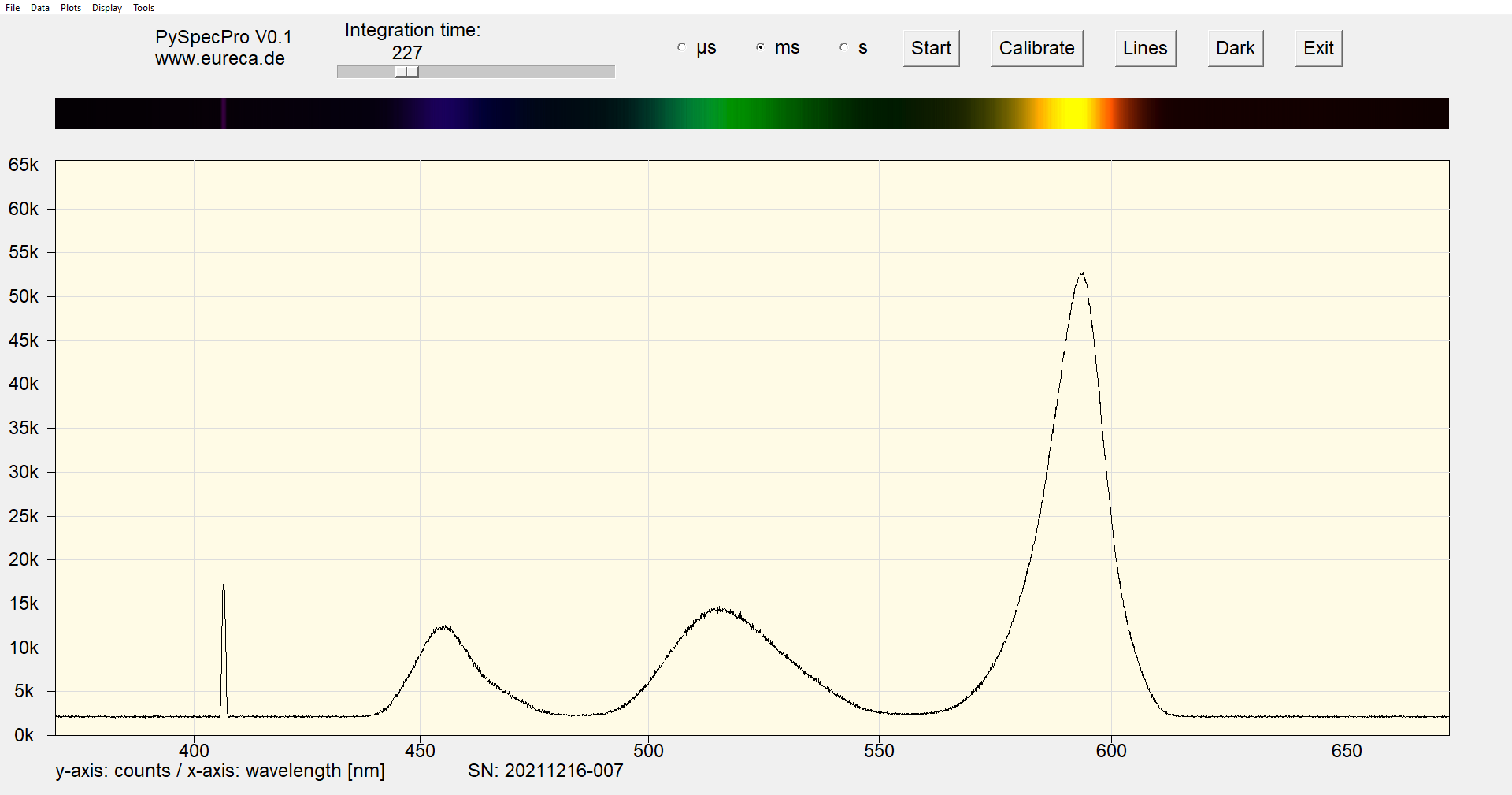
Task: Click the 65k y-axis label
Action: 24,165
